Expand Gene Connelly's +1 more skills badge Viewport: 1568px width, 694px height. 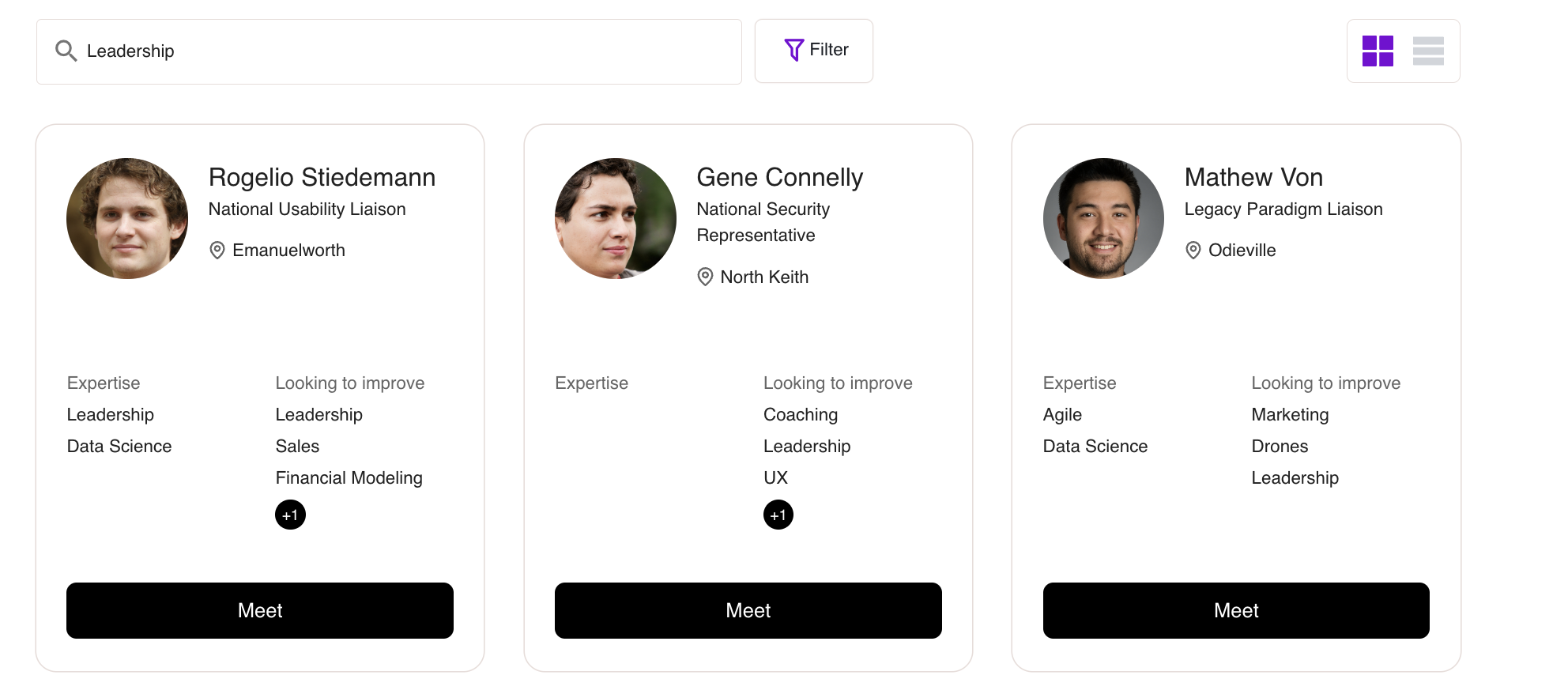[778, 515]
